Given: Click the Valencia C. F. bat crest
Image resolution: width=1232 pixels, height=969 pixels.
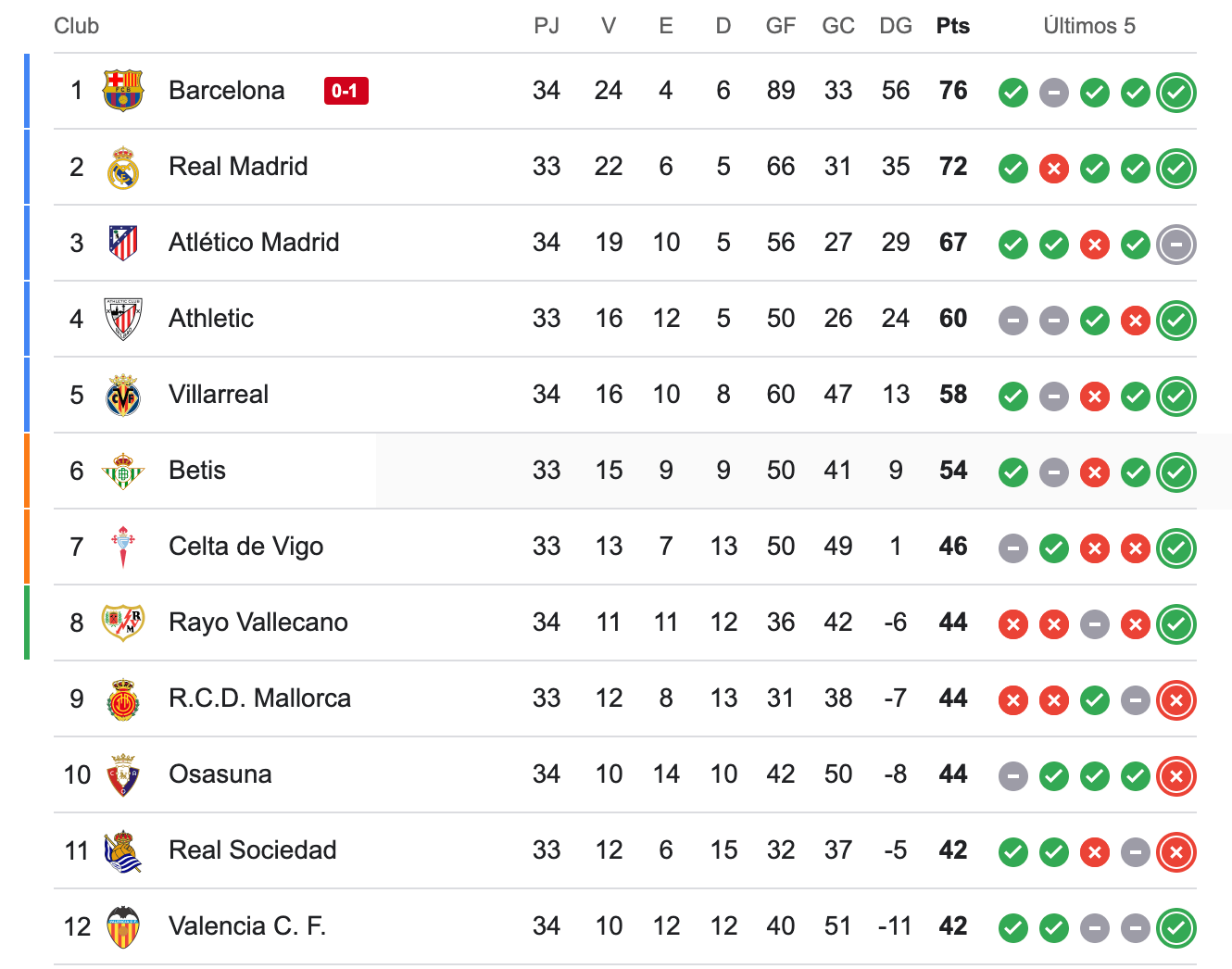Looking at the screenshot, I should pyautogui.click(x=123, y=926).
